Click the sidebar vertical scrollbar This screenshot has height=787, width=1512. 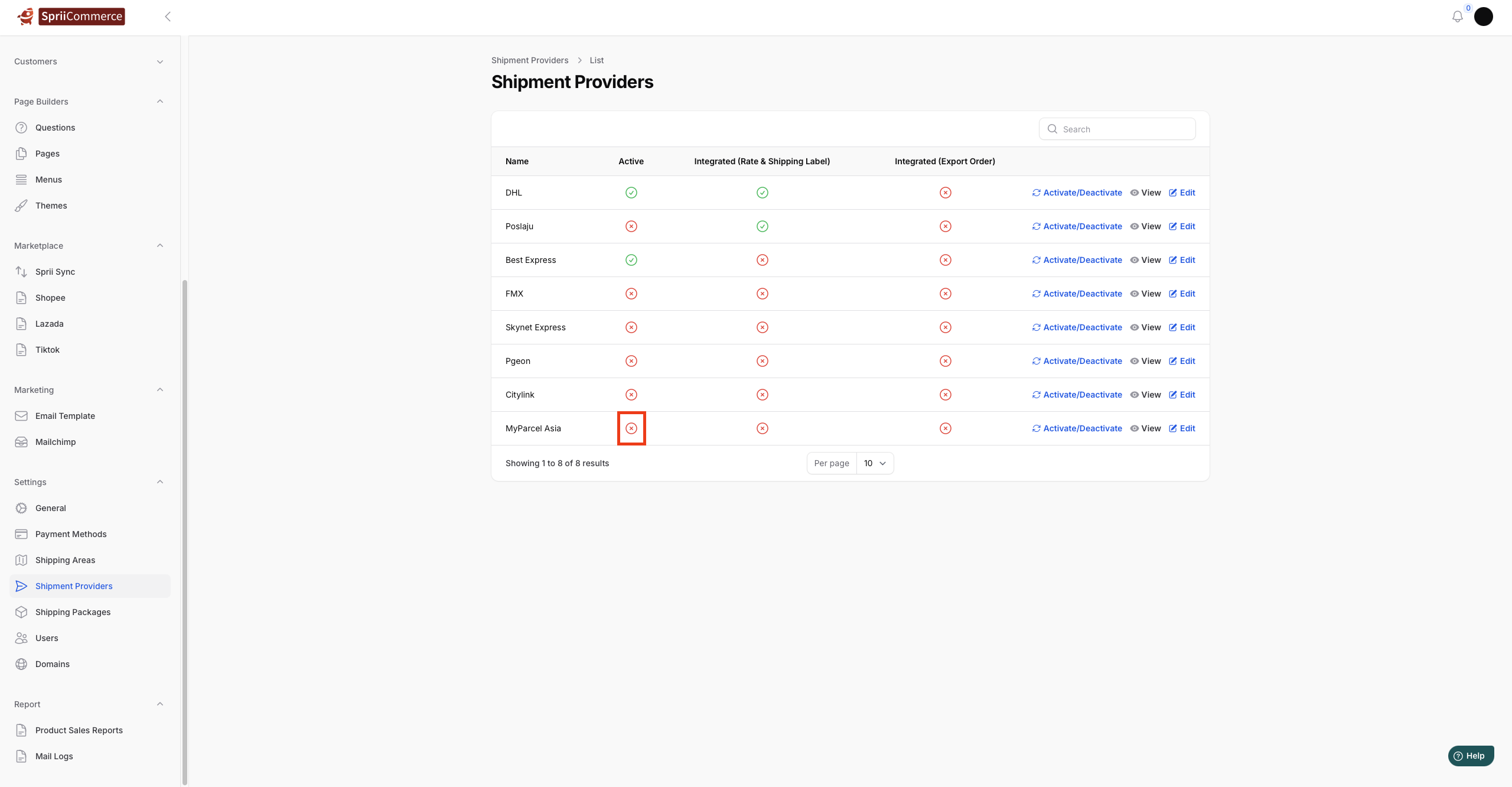click(184, 532)
